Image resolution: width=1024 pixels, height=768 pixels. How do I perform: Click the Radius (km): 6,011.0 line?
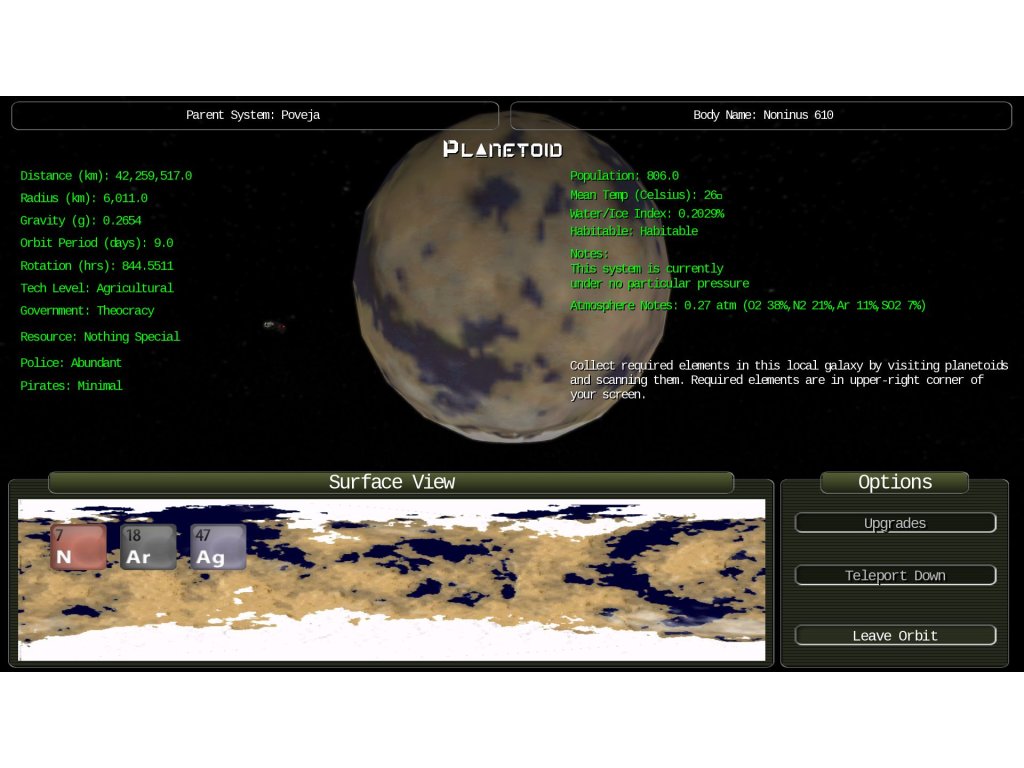pyautogui.click(x=84, y=198)
